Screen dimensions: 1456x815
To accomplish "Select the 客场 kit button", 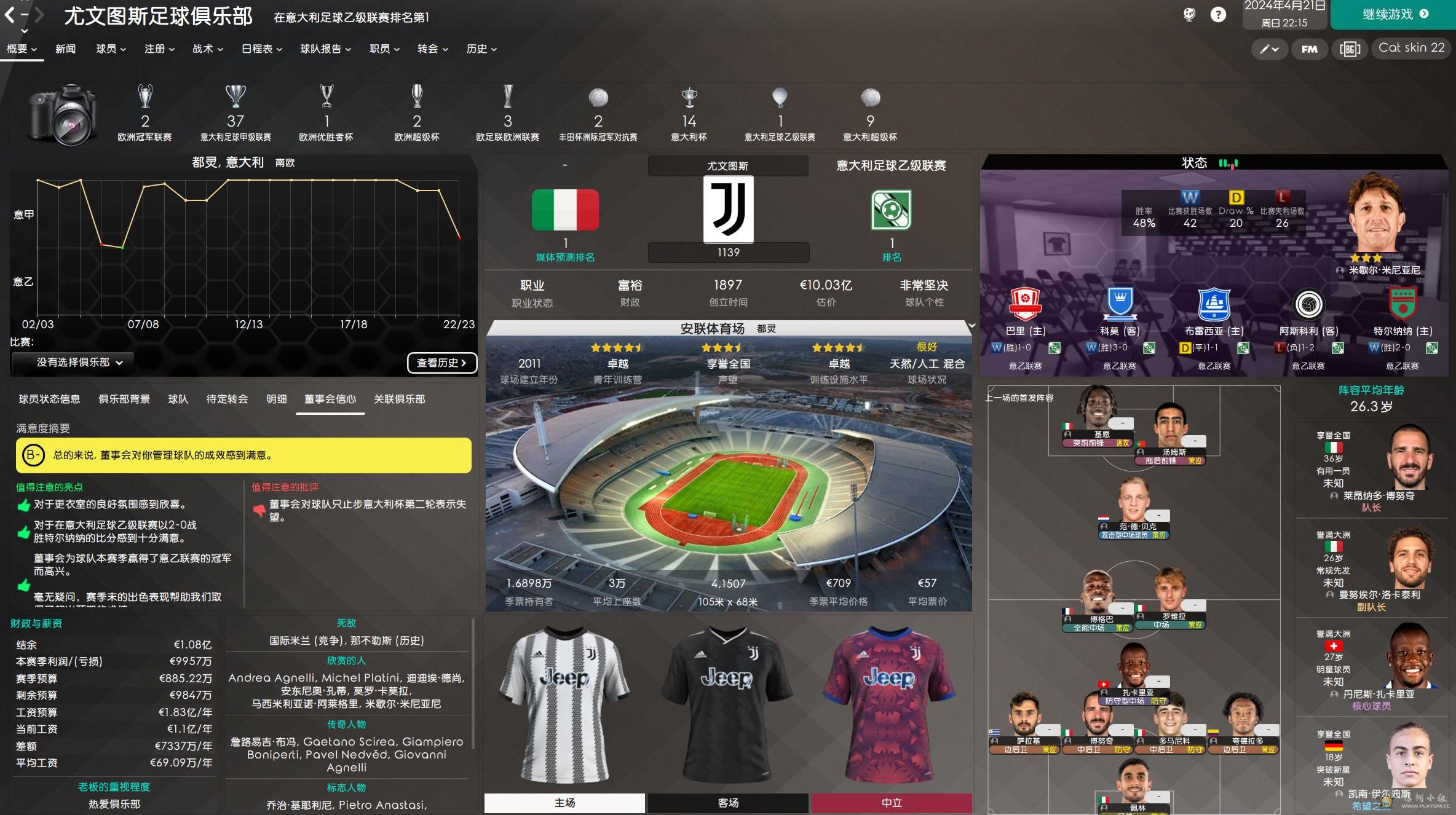I will pos(728,803).
